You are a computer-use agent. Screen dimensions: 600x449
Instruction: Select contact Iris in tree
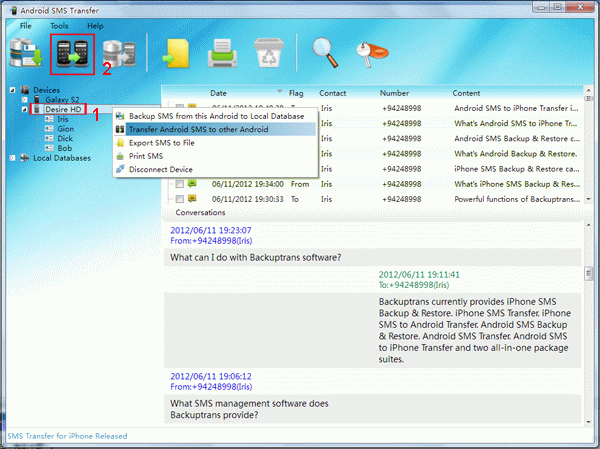63,119
